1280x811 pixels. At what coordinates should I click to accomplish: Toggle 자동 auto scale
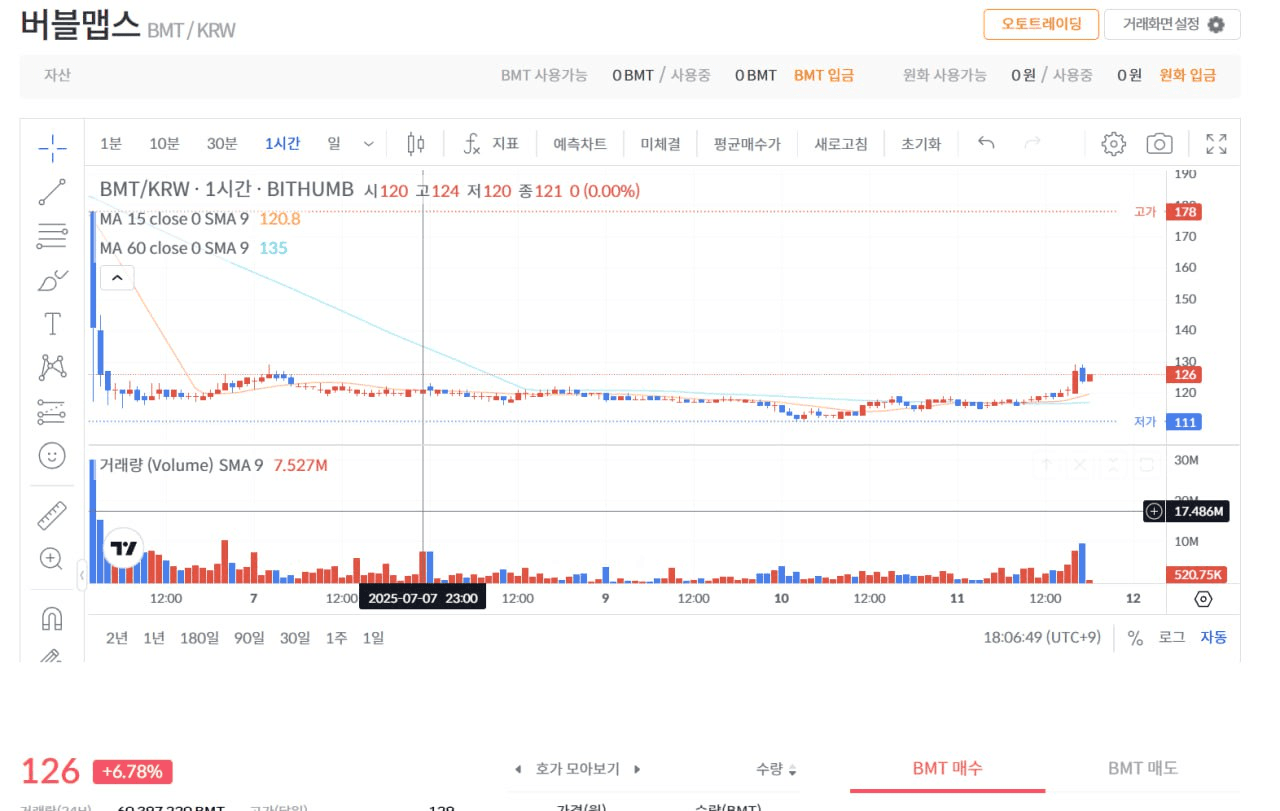[x=1213, y=637]
